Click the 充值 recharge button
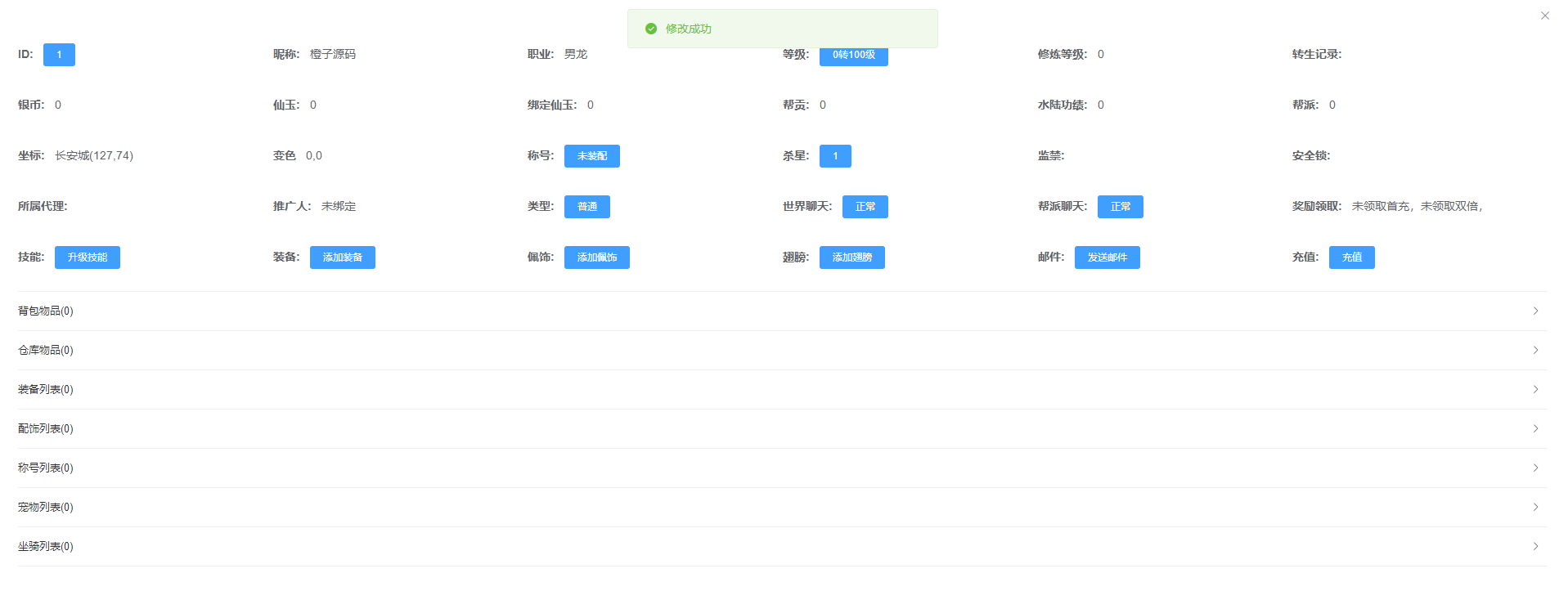 (1351, 257)
